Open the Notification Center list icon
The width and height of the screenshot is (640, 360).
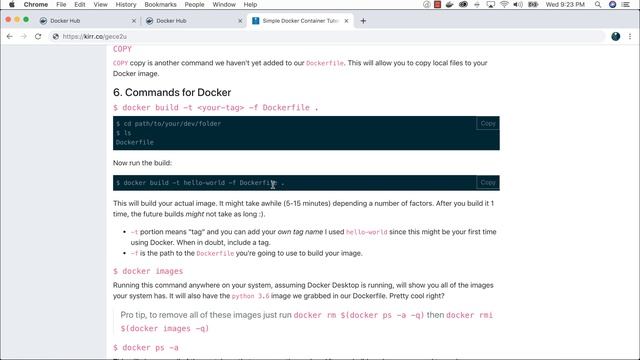click(x=625, y=4)
